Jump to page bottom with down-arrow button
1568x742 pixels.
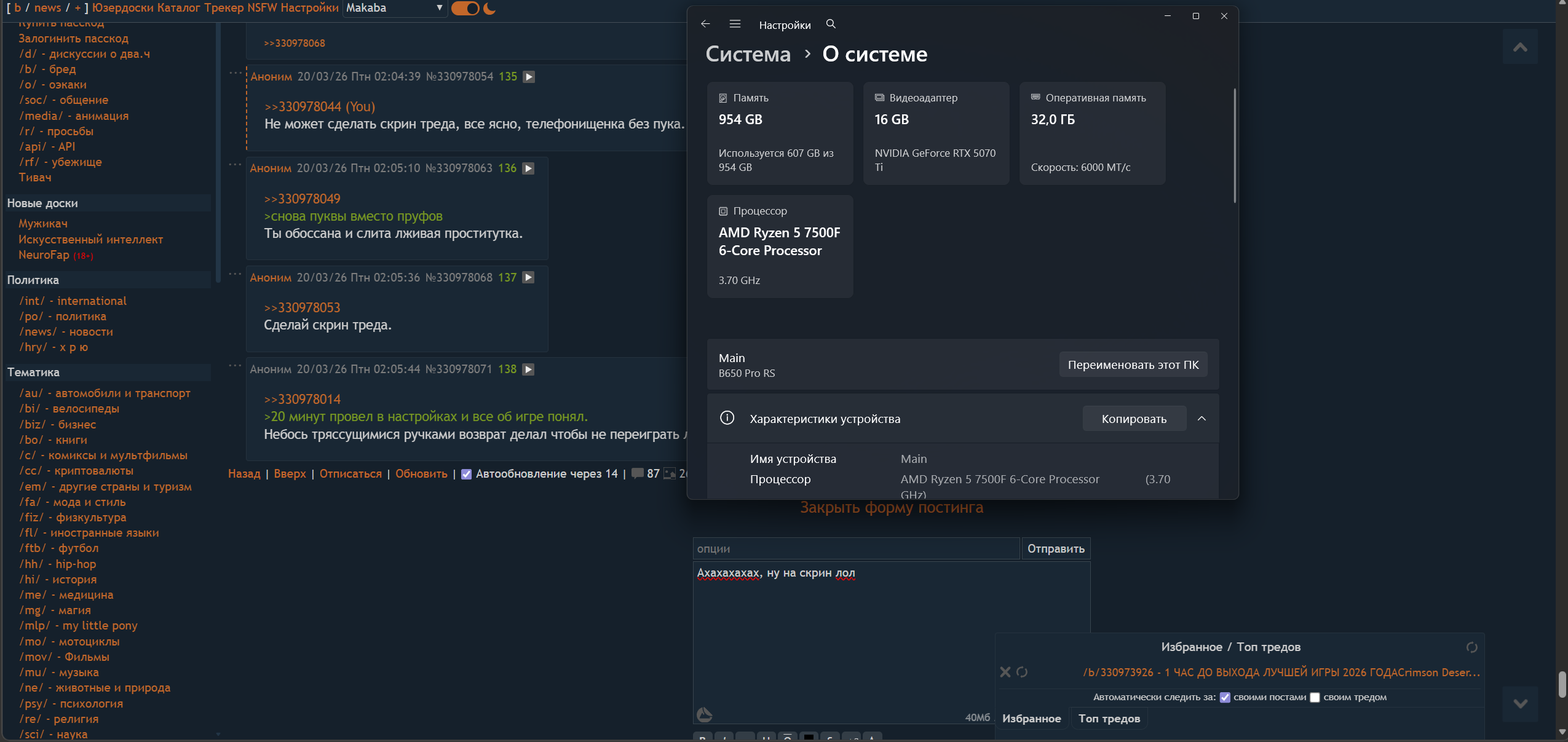(x=1520, y=704)
